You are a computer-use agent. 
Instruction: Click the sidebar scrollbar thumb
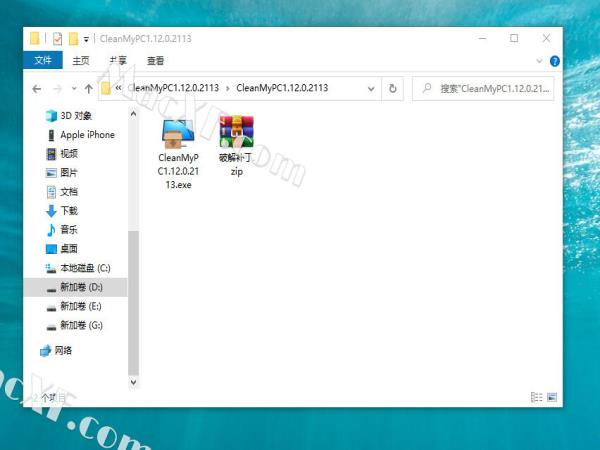(x=133, y=302)
